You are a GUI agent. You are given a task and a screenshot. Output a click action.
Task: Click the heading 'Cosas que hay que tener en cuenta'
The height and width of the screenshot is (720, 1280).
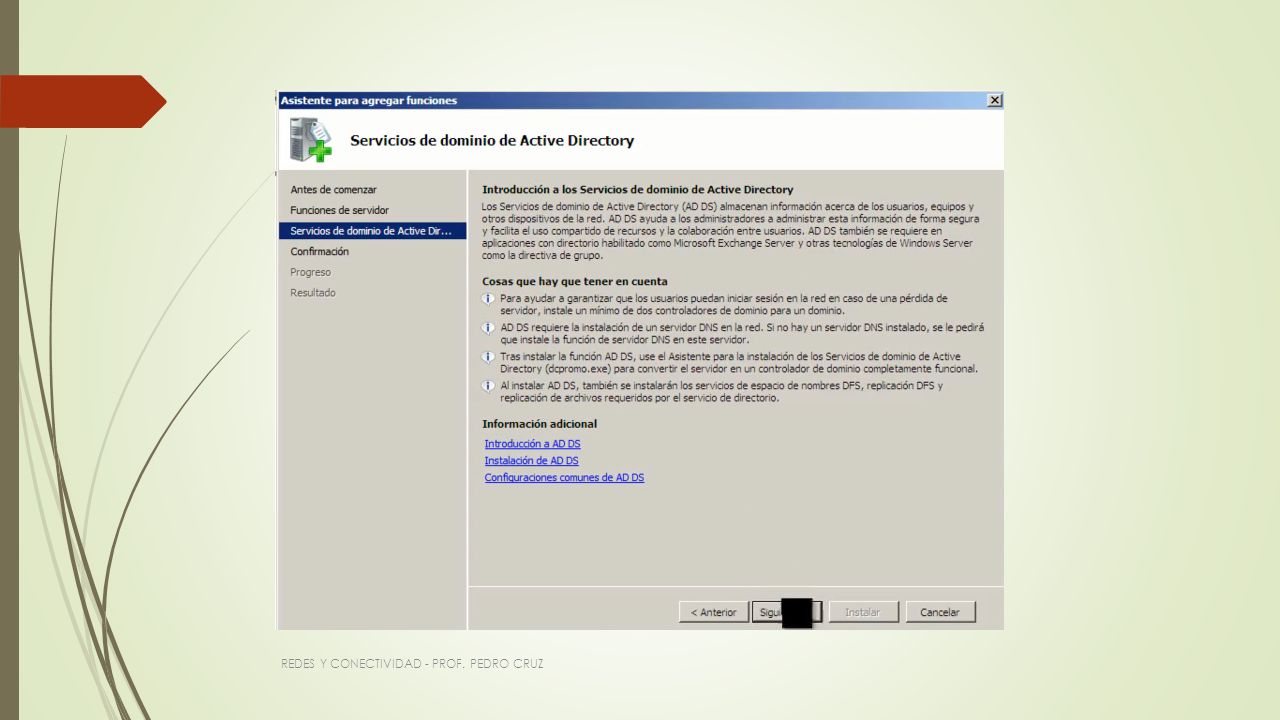575,282
